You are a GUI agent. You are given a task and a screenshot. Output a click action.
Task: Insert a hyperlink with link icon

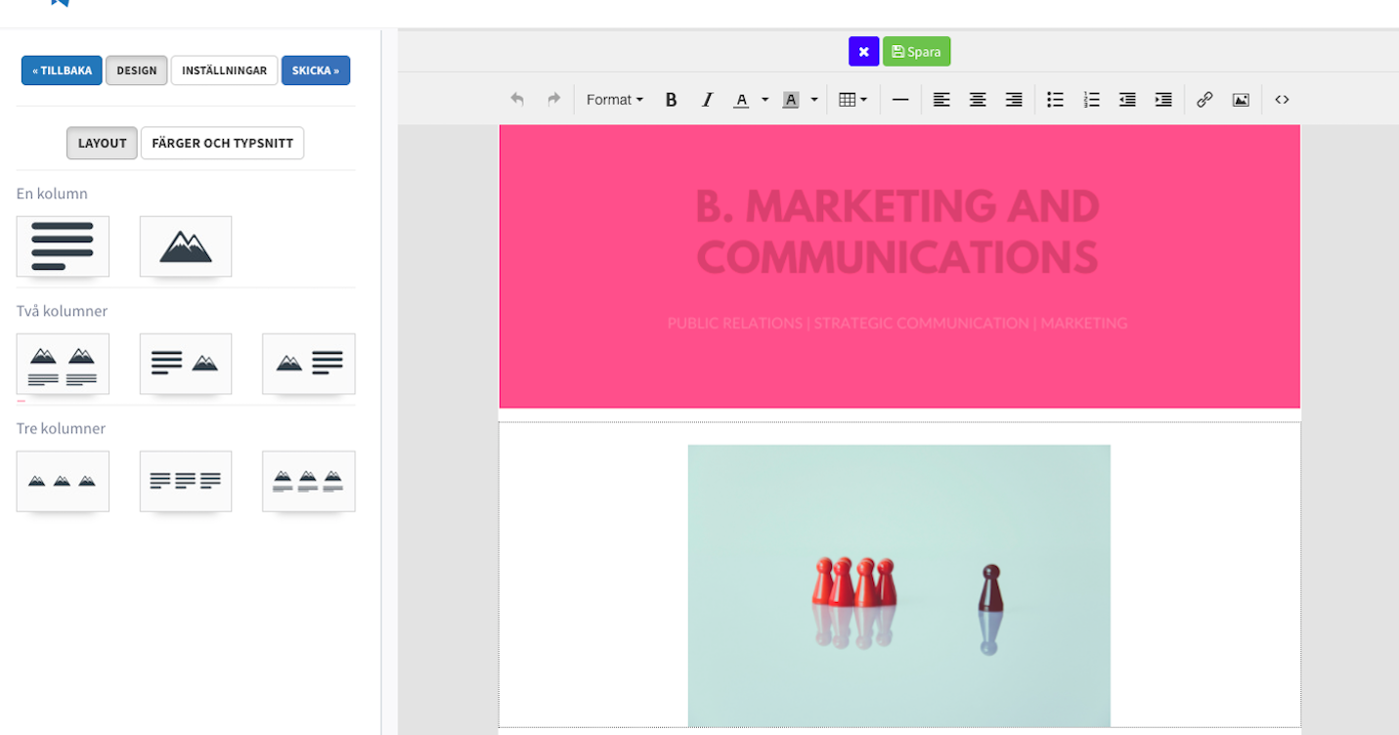click(x=1204, y=100)
